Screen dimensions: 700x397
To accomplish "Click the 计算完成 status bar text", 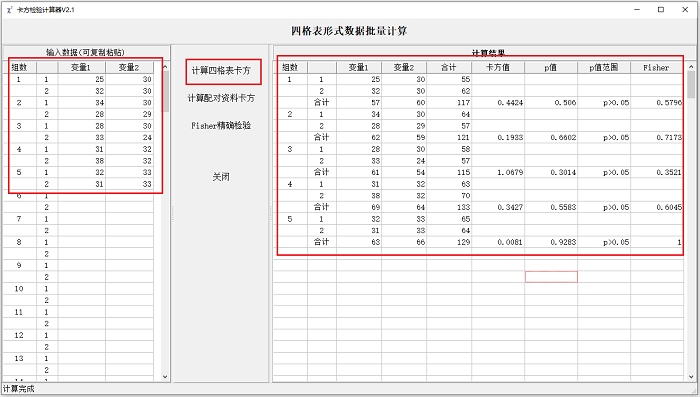I will (18, 389).
